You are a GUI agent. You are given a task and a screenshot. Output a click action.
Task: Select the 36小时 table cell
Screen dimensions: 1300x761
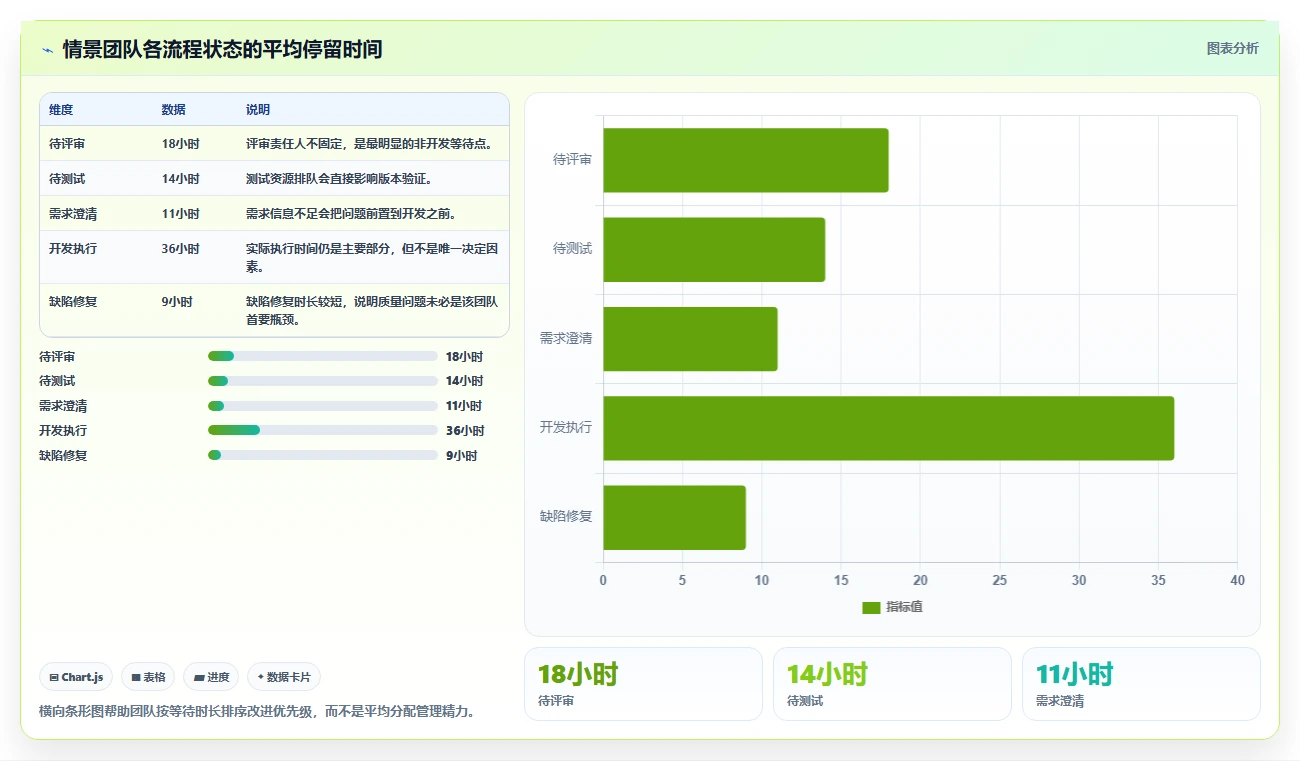point(195,258)
